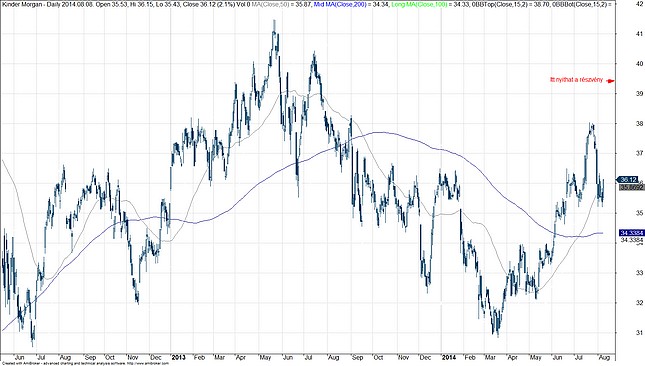Click the 36.12 last price marker
The width and height of the screenshot is (645, 366).
(628, 180)
